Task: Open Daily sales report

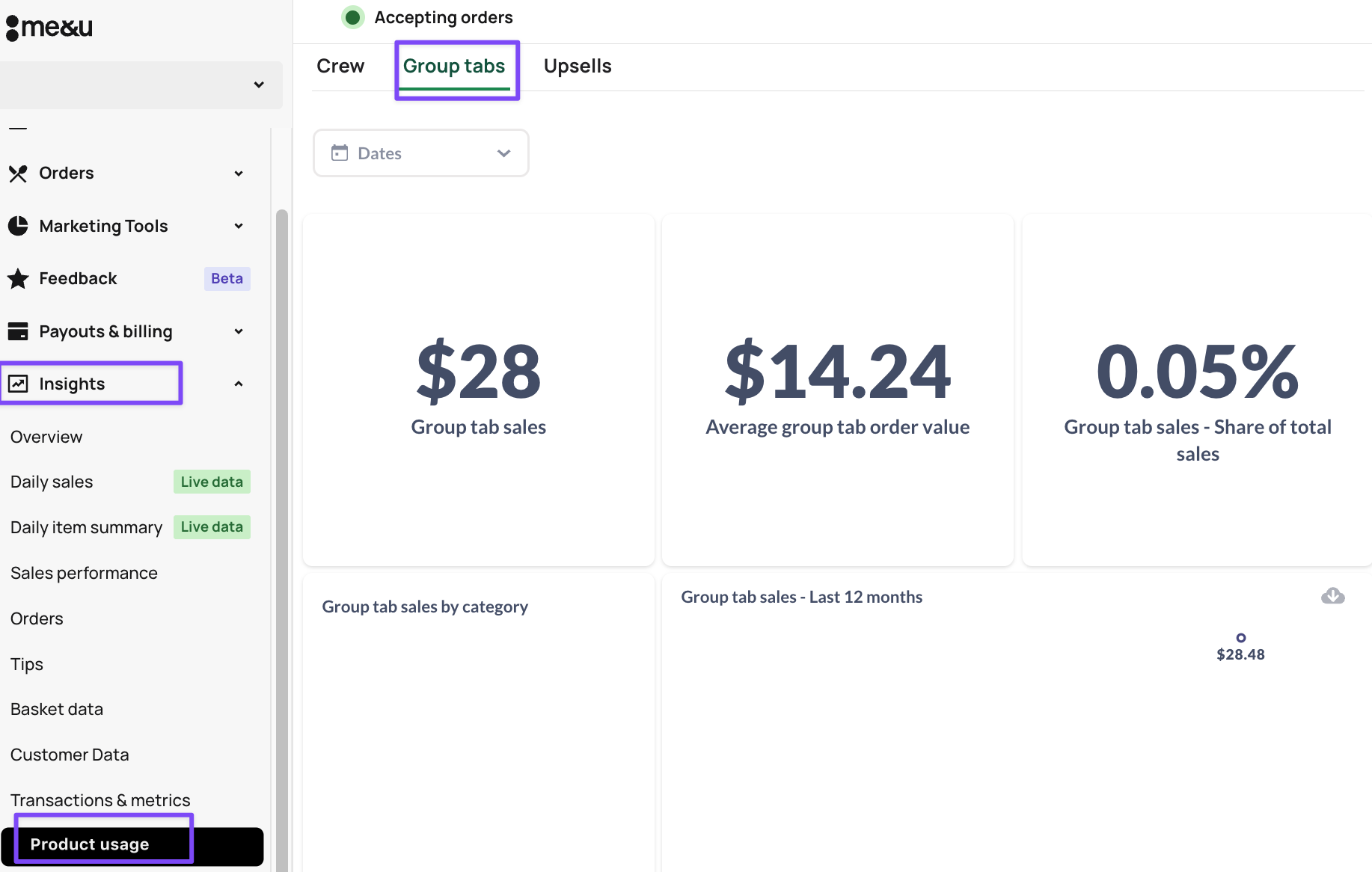Action: [x=52, y=482]
